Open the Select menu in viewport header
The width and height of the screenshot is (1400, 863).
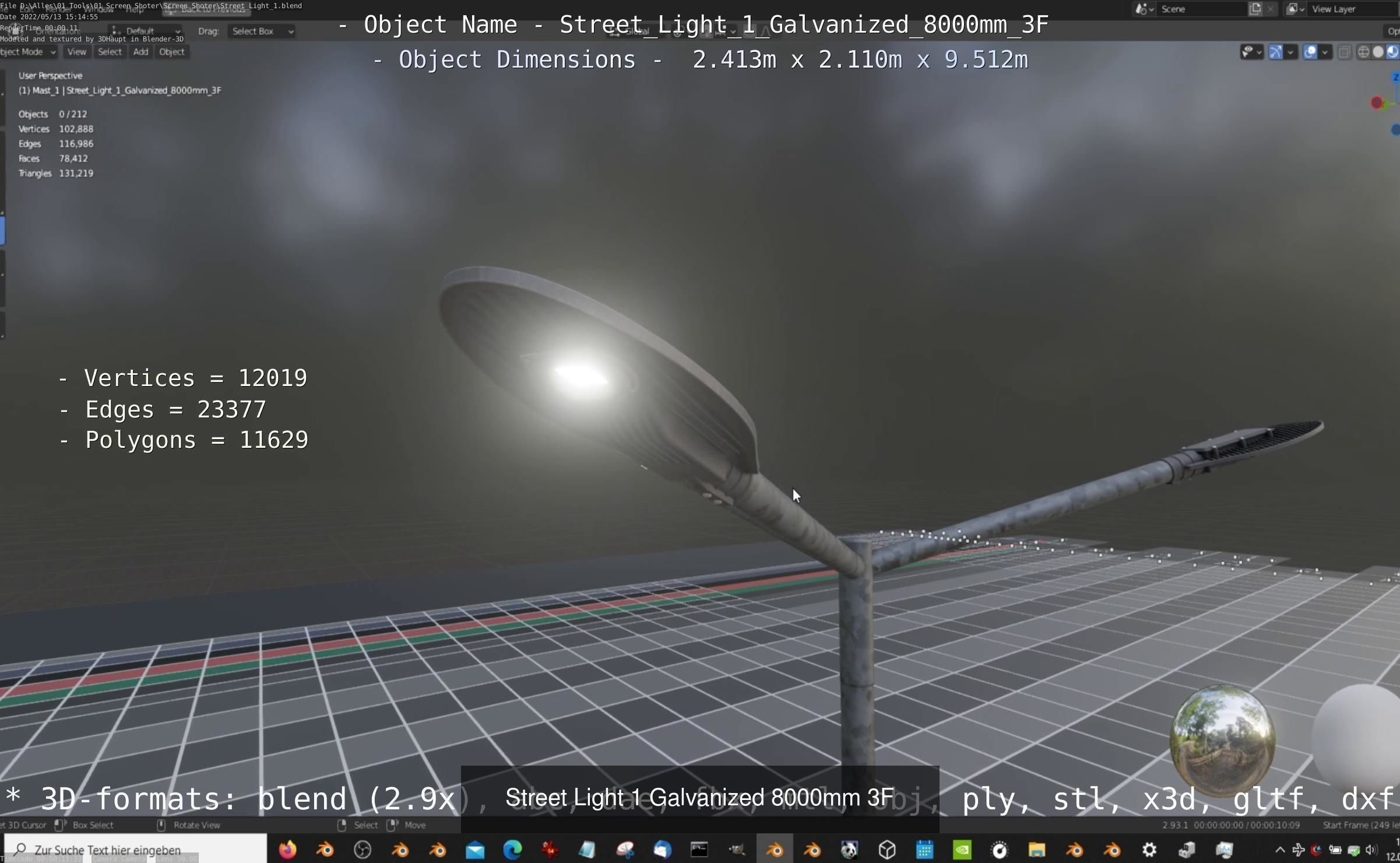110,52
